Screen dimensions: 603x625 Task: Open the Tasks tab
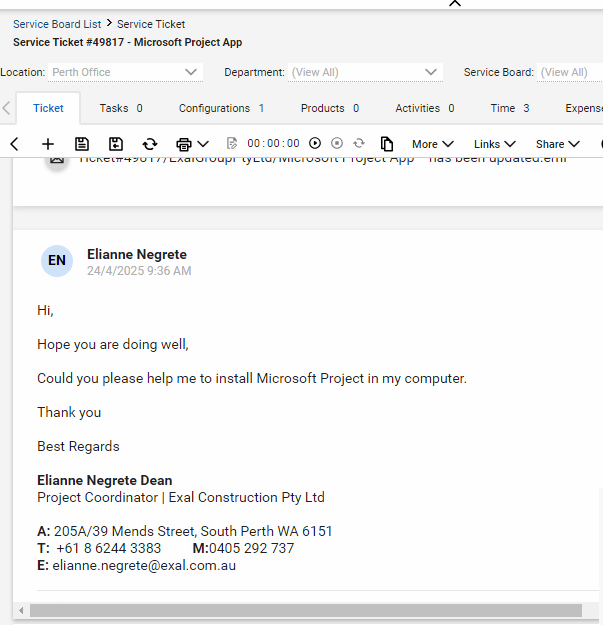pos(121,108)
